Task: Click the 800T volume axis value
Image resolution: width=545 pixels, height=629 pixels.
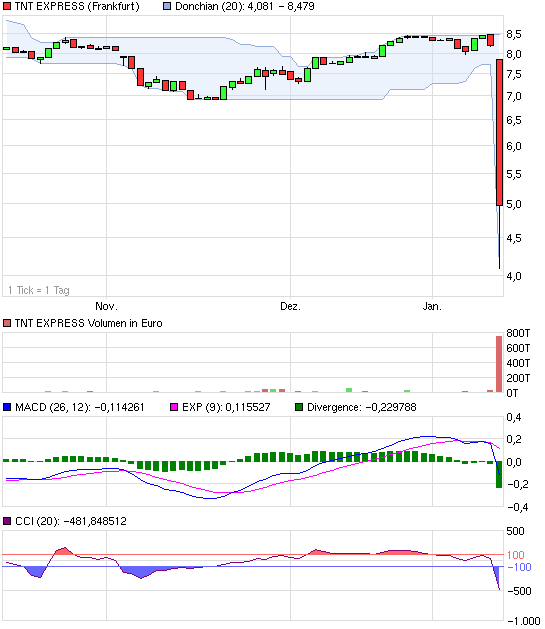Action: pos(518,333)
